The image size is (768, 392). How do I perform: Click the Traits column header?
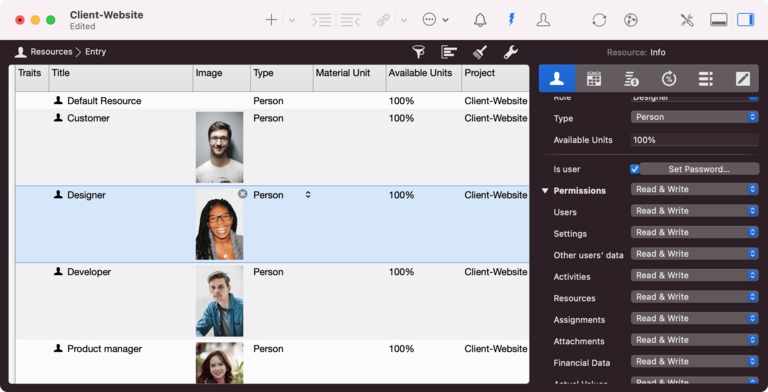32,78
